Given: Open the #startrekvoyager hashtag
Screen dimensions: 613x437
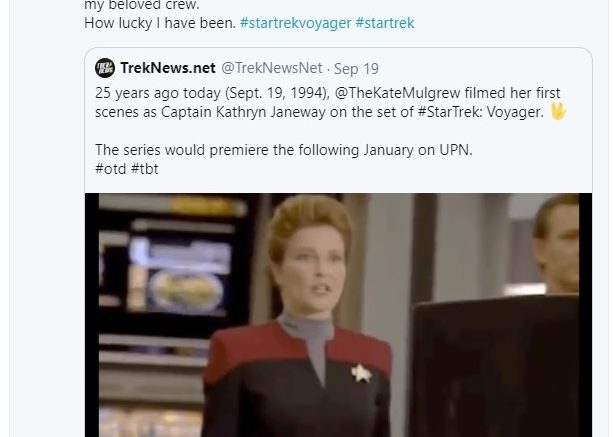Looking at the screenshot, I should (296, 23).
